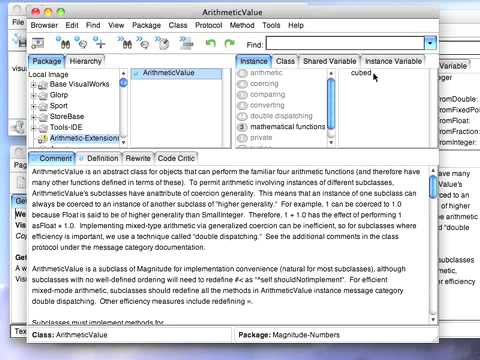Click the binoculars find class icon
This screenshot has width=480, height=360.
point(63,43)
